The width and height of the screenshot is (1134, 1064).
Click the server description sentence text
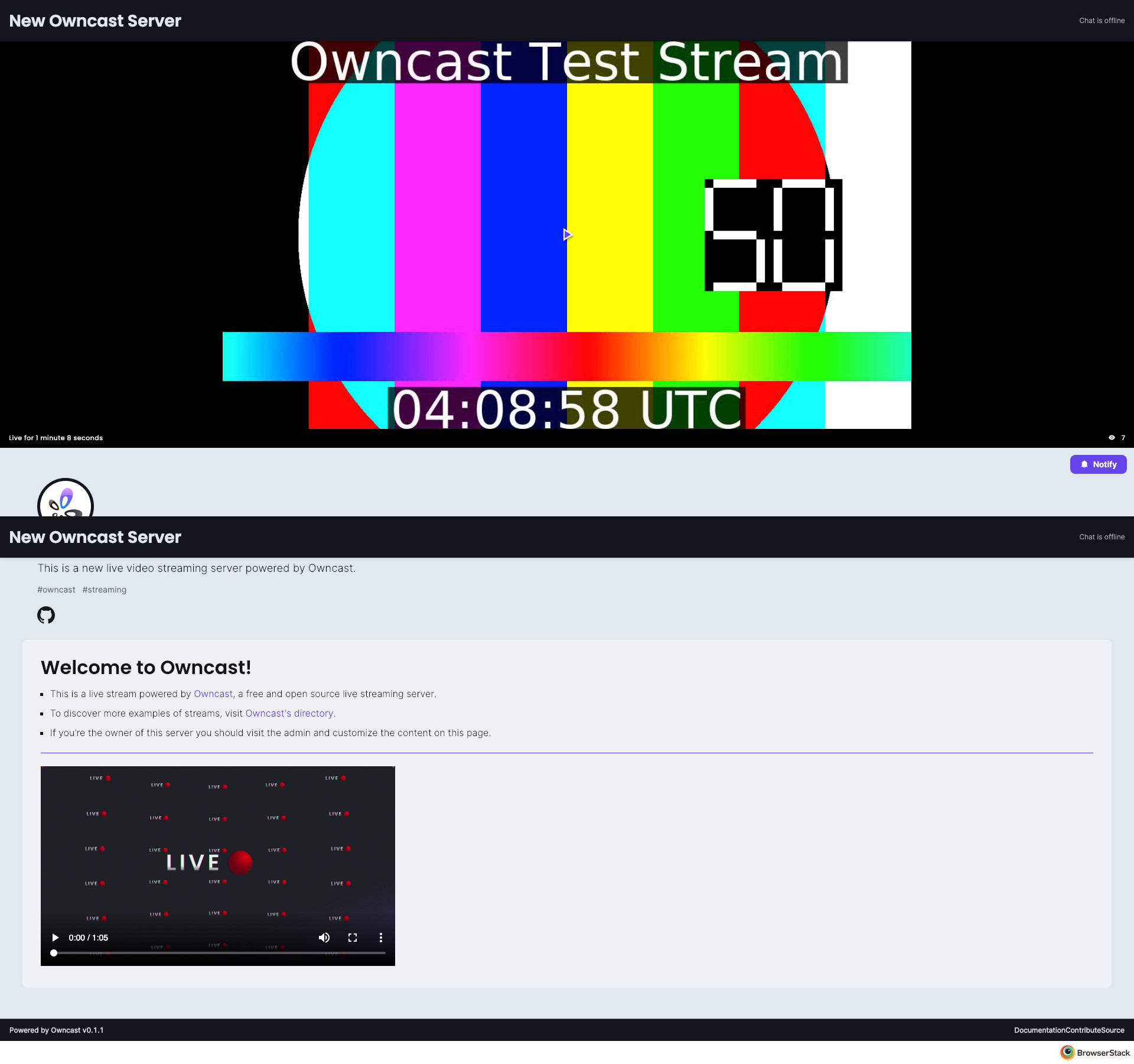pos(197,568)
